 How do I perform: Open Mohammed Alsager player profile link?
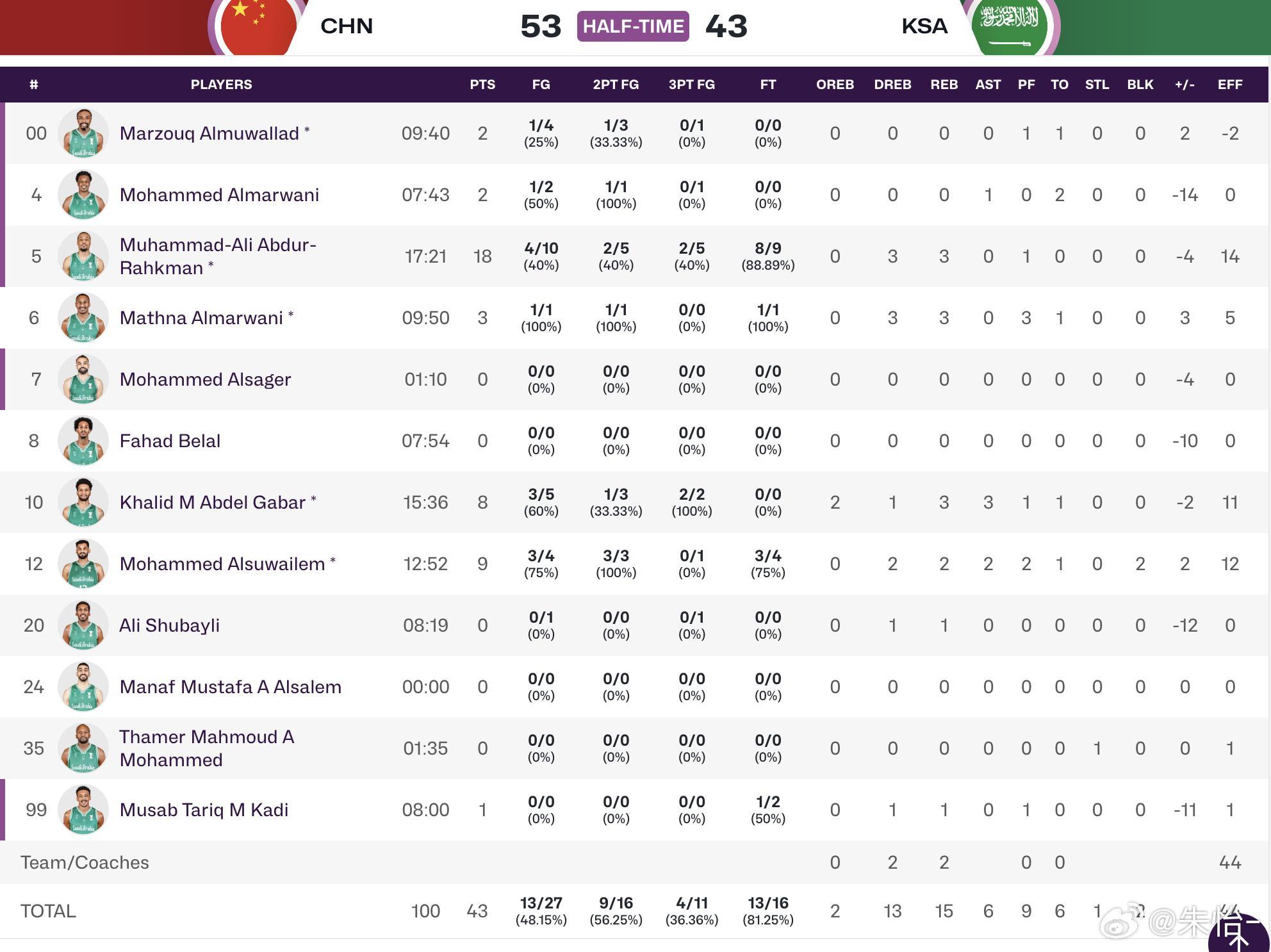pos(205,379)
